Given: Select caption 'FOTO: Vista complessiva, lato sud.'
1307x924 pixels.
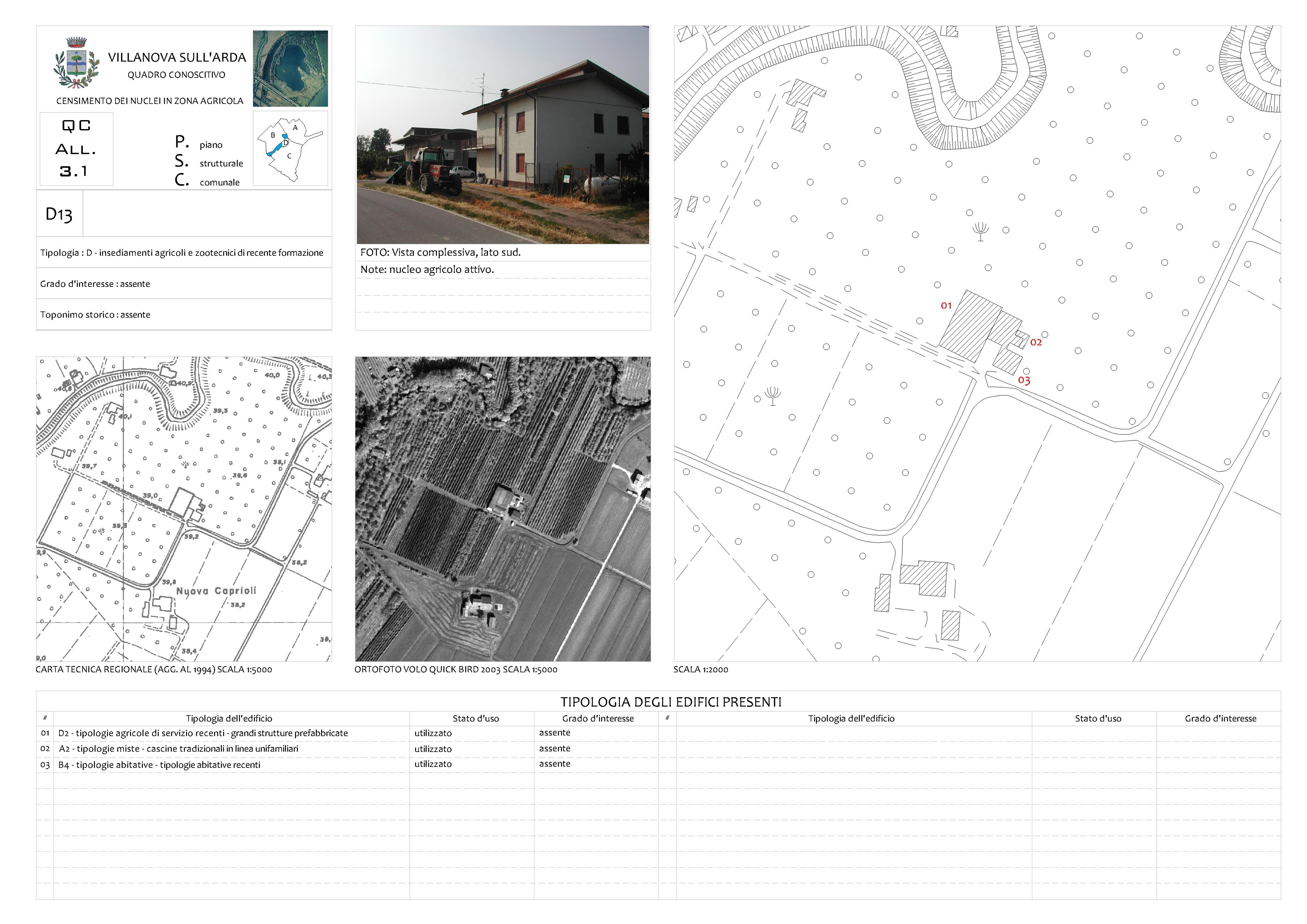Looking at the screenshot, I should (440, 252).
